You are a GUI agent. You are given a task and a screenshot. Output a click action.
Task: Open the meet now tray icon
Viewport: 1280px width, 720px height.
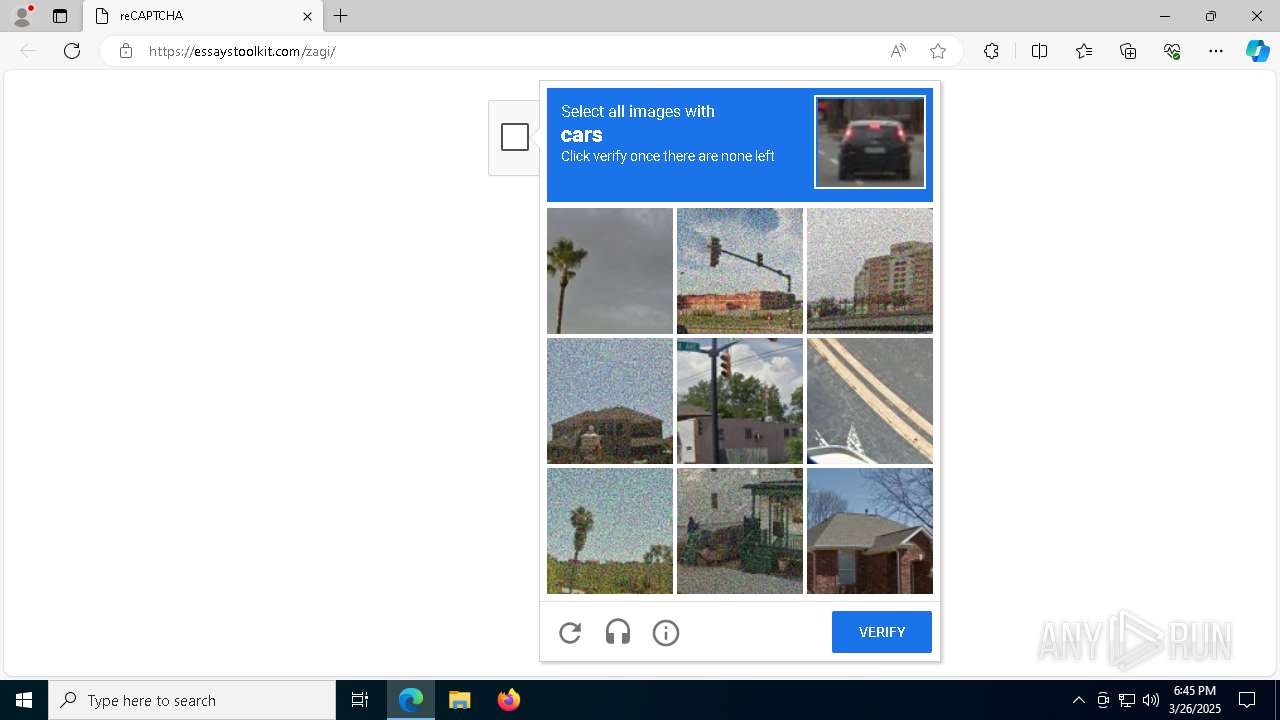(1103, 700)
